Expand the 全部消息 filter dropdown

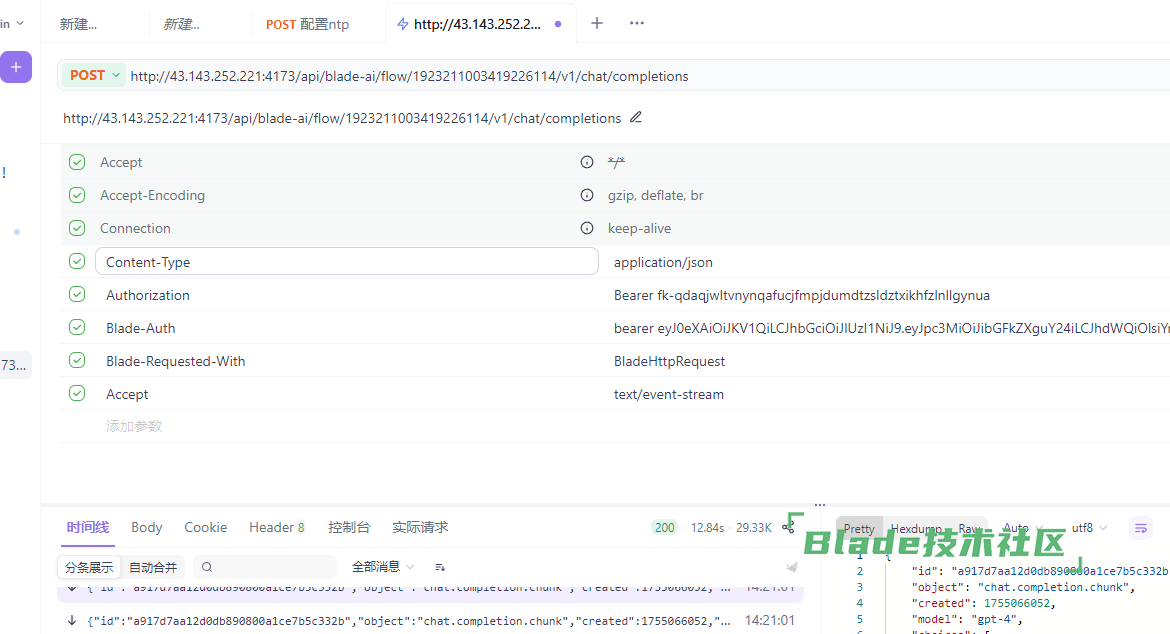pos(383,567)
